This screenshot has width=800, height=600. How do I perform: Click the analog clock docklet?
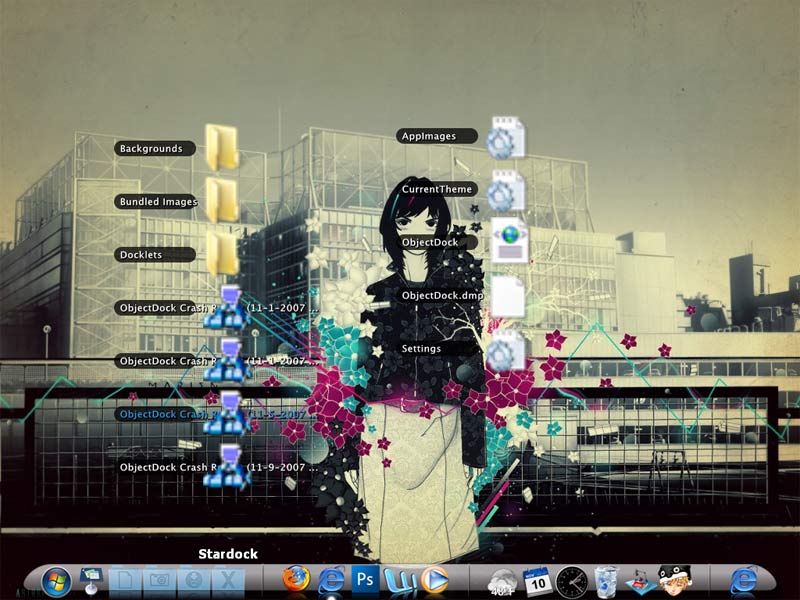571,582
